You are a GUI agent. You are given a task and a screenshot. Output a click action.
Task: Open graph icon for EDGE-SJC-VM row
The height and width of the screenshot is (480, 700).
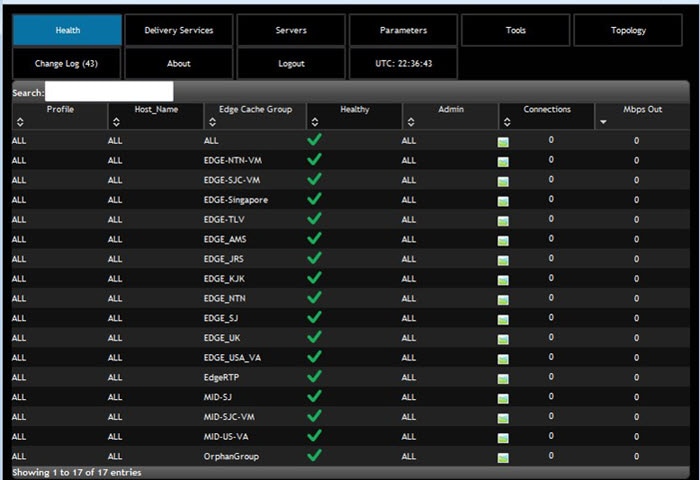point(503,181)
